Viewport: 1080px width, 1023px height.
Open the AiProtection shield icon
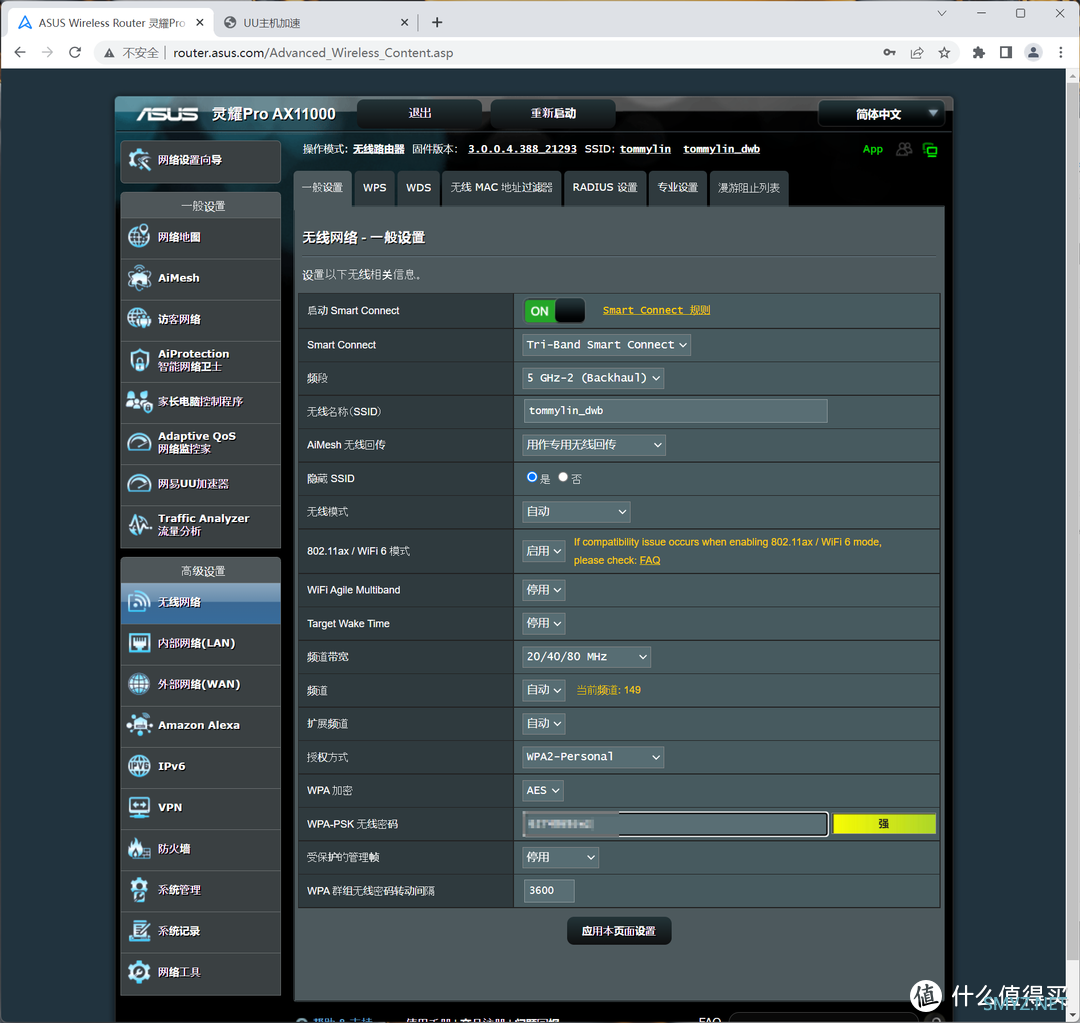coord(139,360)
